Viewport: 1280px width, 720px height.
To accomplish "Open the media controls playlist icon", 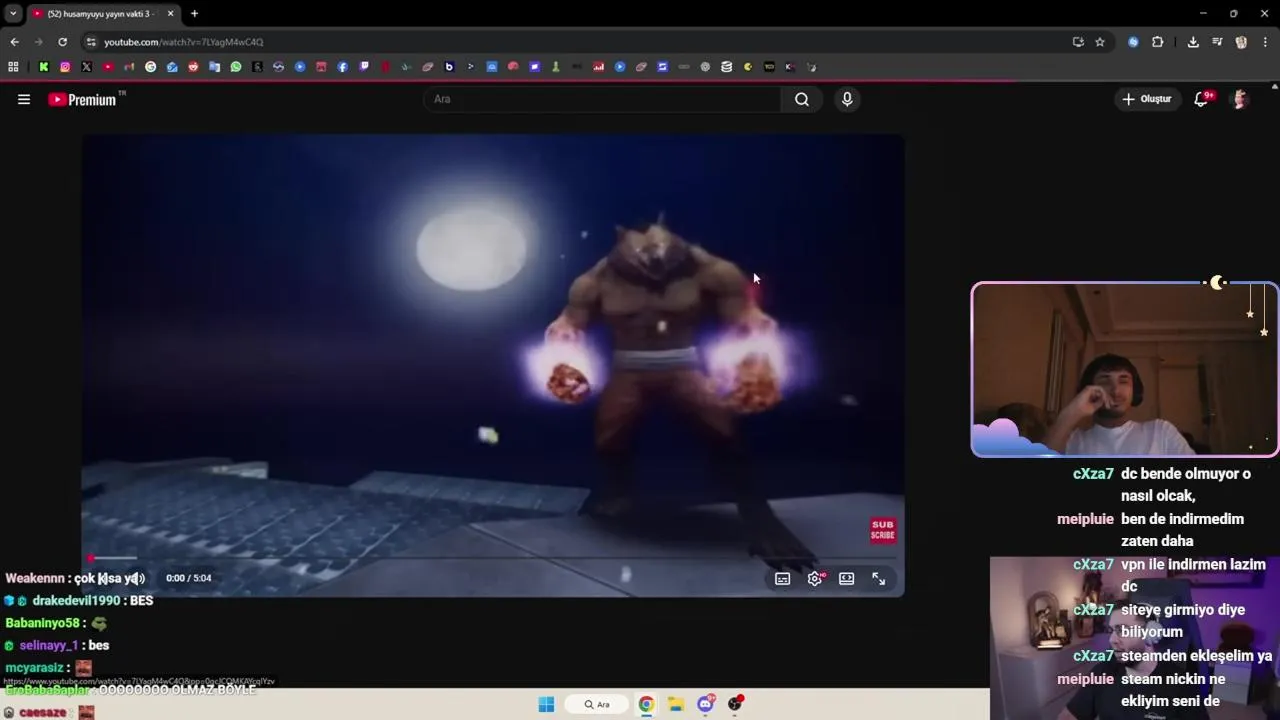I will coord(1217,42).
